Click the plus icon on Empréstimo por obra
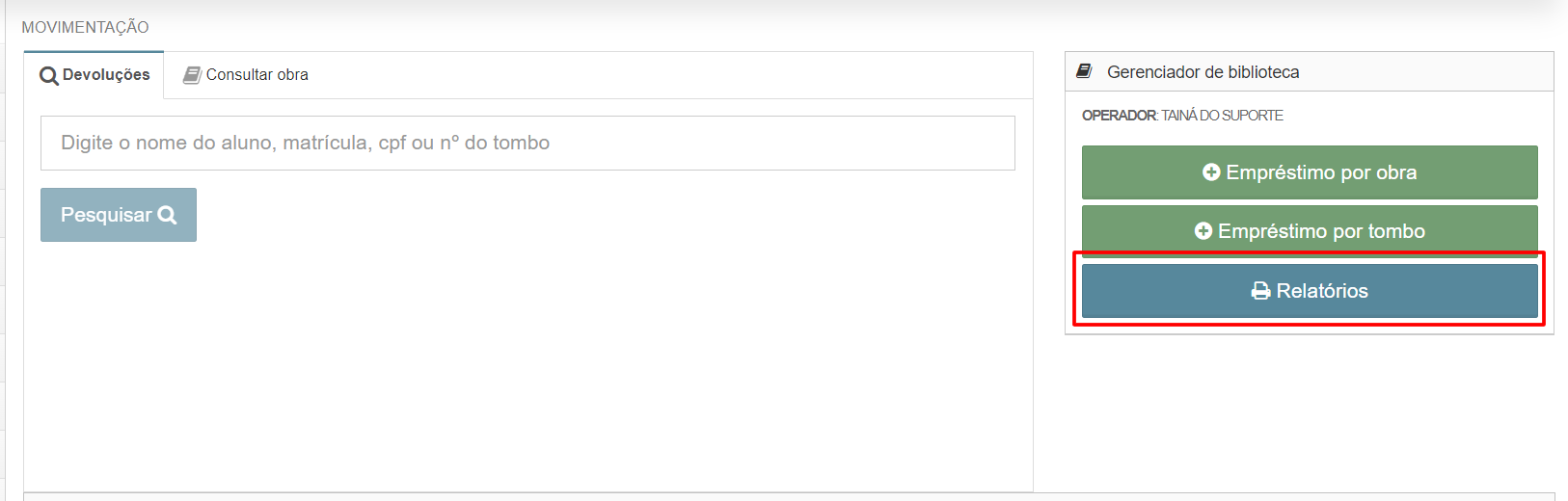This screenshot has width=1568, height=501. click(1211, 172)
